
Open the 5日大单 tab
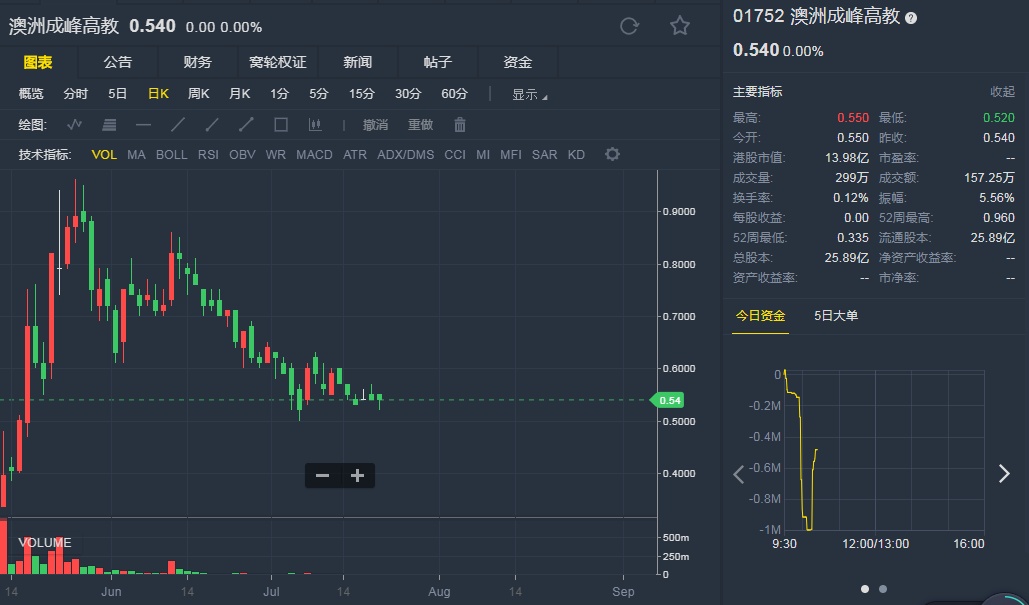(x=836, y=316)
